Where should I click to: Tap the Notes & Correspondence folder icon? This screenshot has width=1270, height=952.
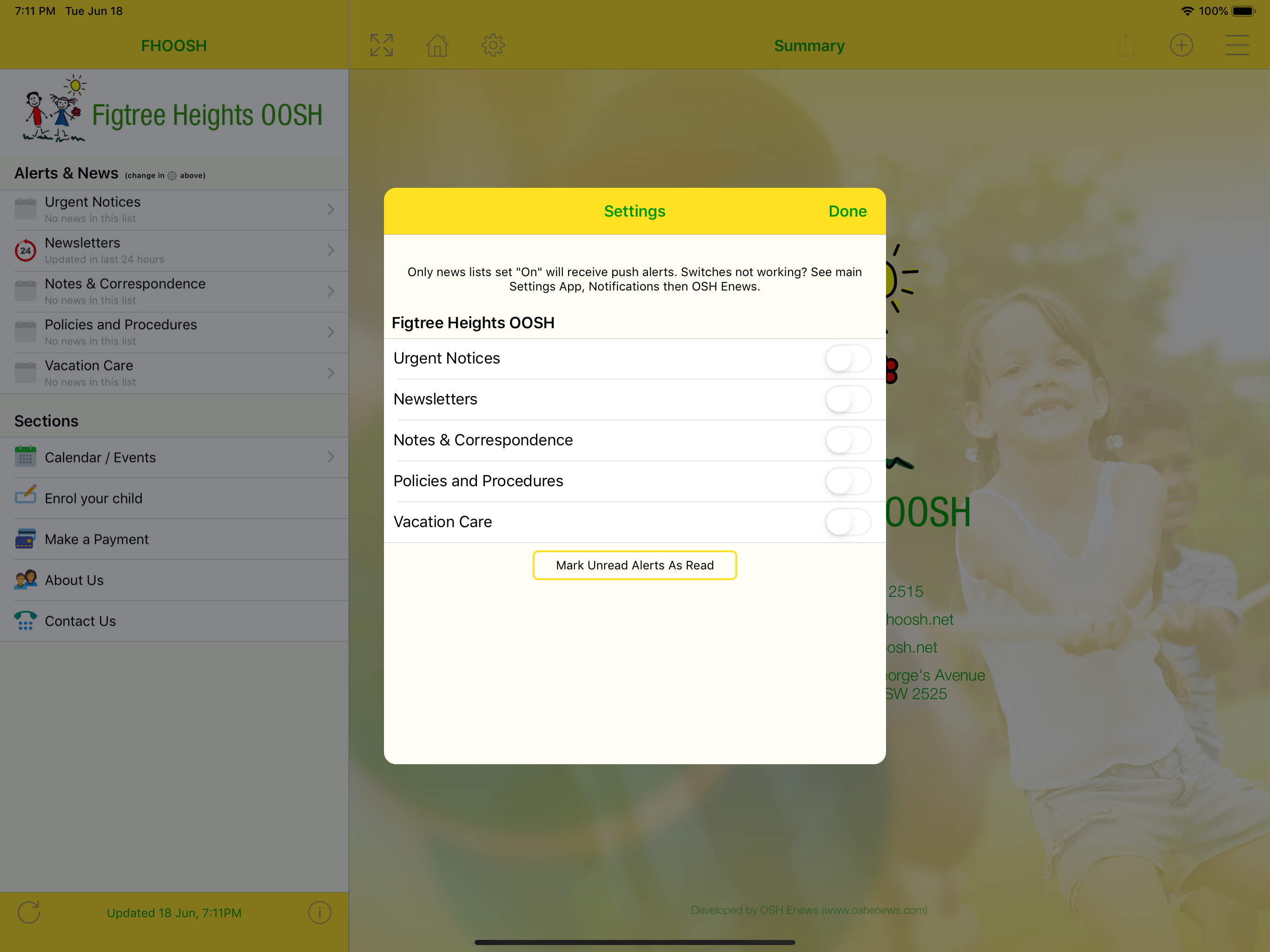point(25,291)
